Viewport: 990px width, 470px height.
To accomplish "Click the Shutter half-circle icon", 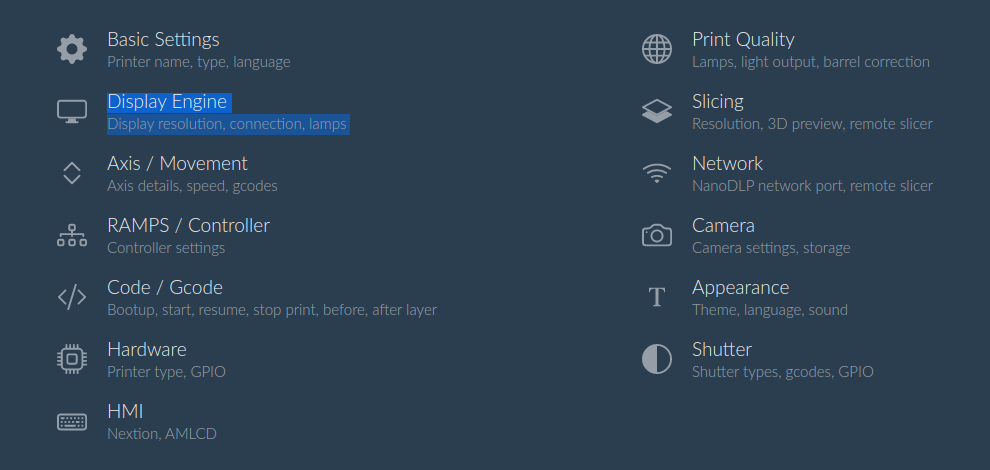I will click(x=657, y=359).
